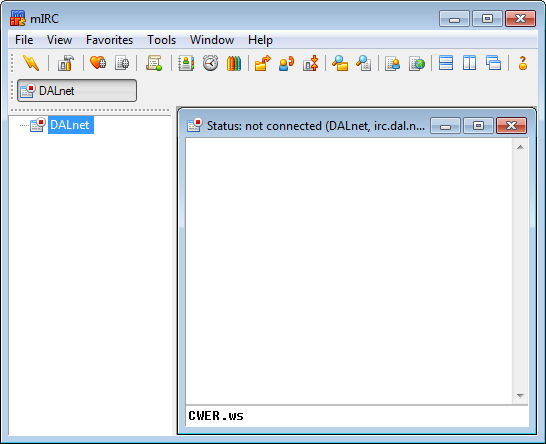Start DCC Chat with the people icon
This screenshot has width=546, height=444.
coord(286,63)
